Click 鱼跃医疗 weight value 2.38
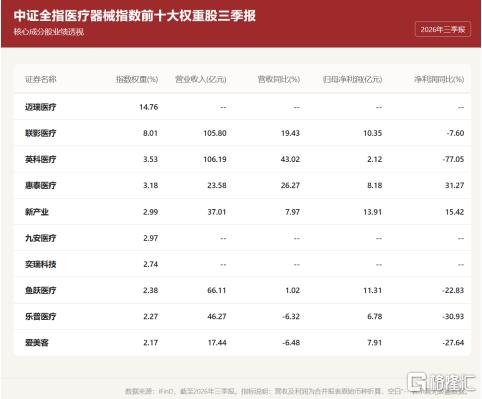 pyautogui.click(x=150, y=290)
